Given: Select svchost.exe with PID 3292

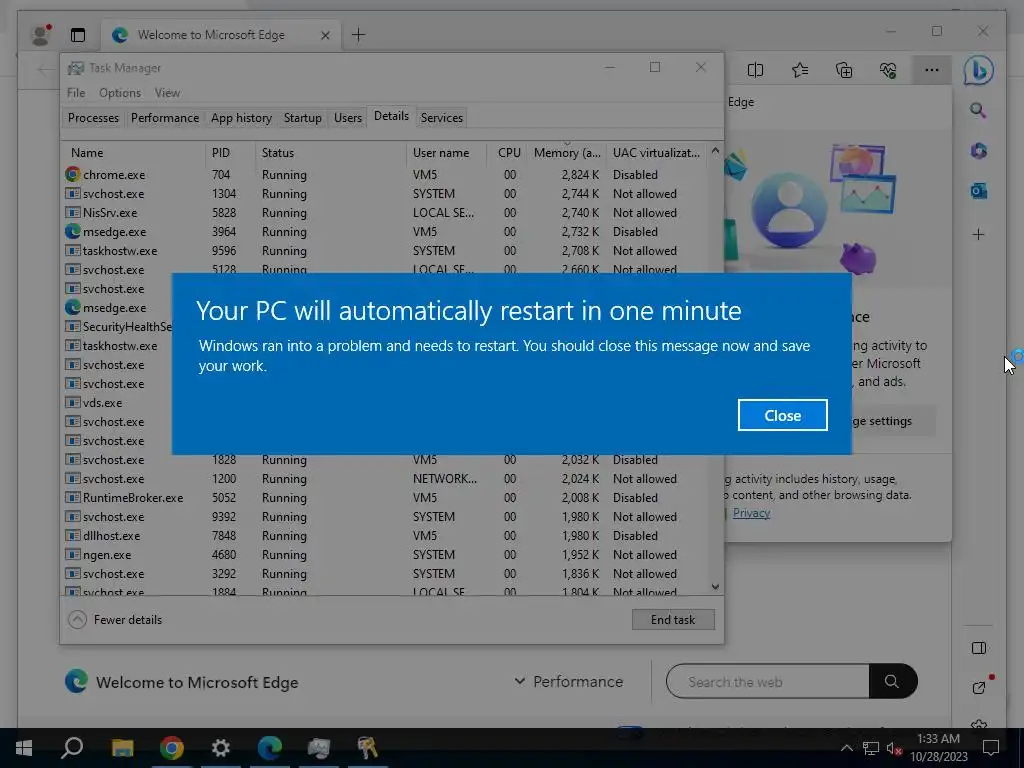Looking at the screenshot, I should 385,573.
